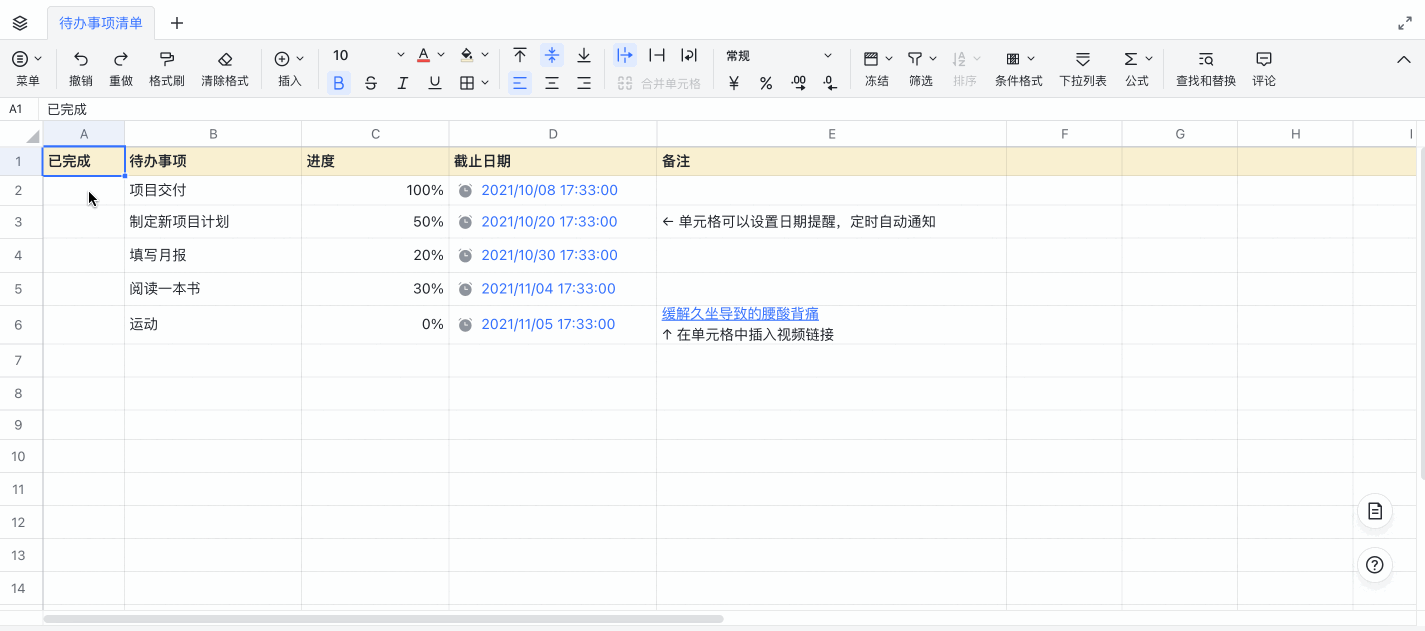Open the 缓解久坐导致的腰酸背痛 link

click(740, 314)
